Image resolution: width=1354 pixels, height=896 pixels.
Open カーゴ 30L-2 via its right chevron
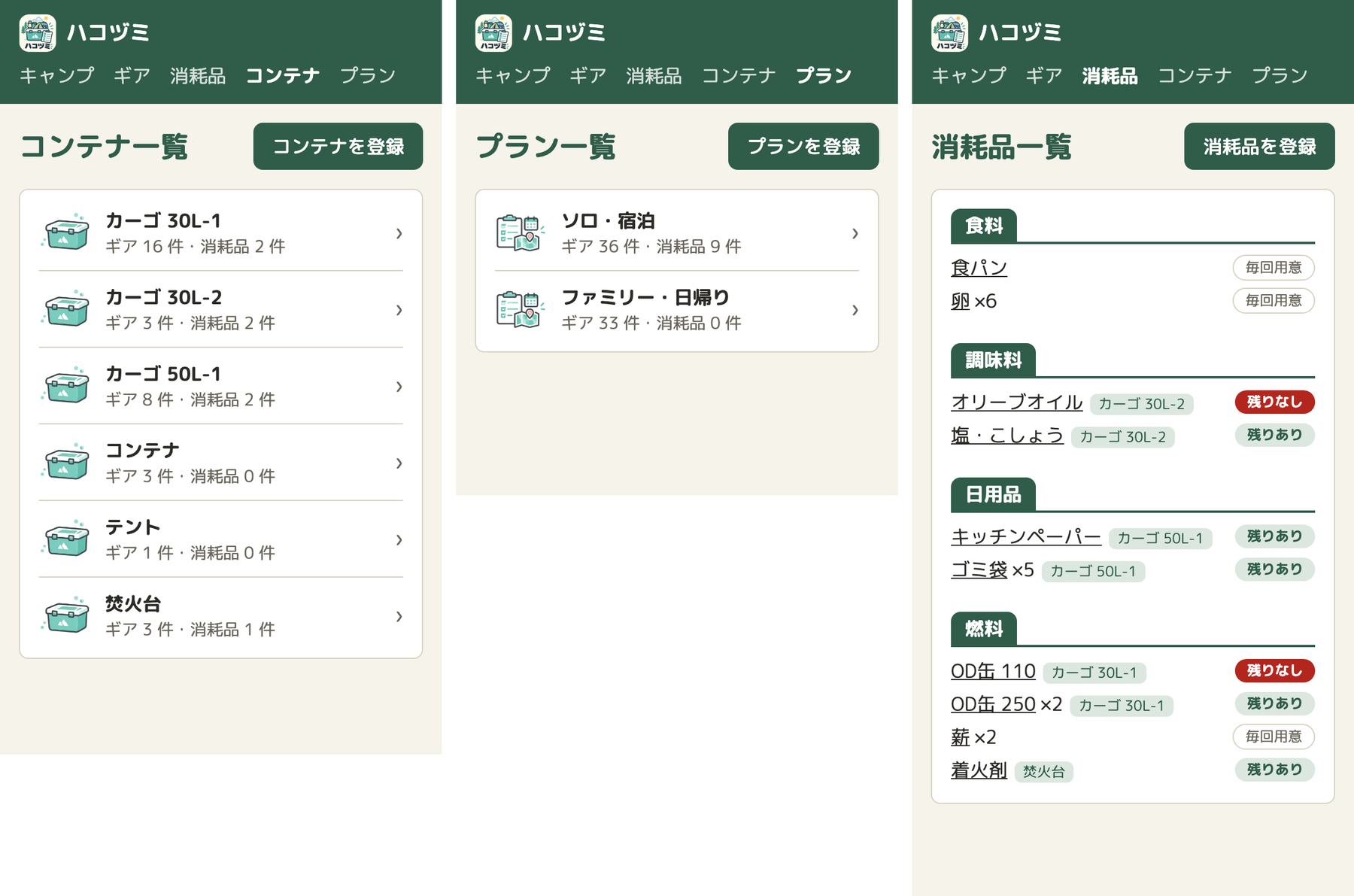(x=399, y=310)
